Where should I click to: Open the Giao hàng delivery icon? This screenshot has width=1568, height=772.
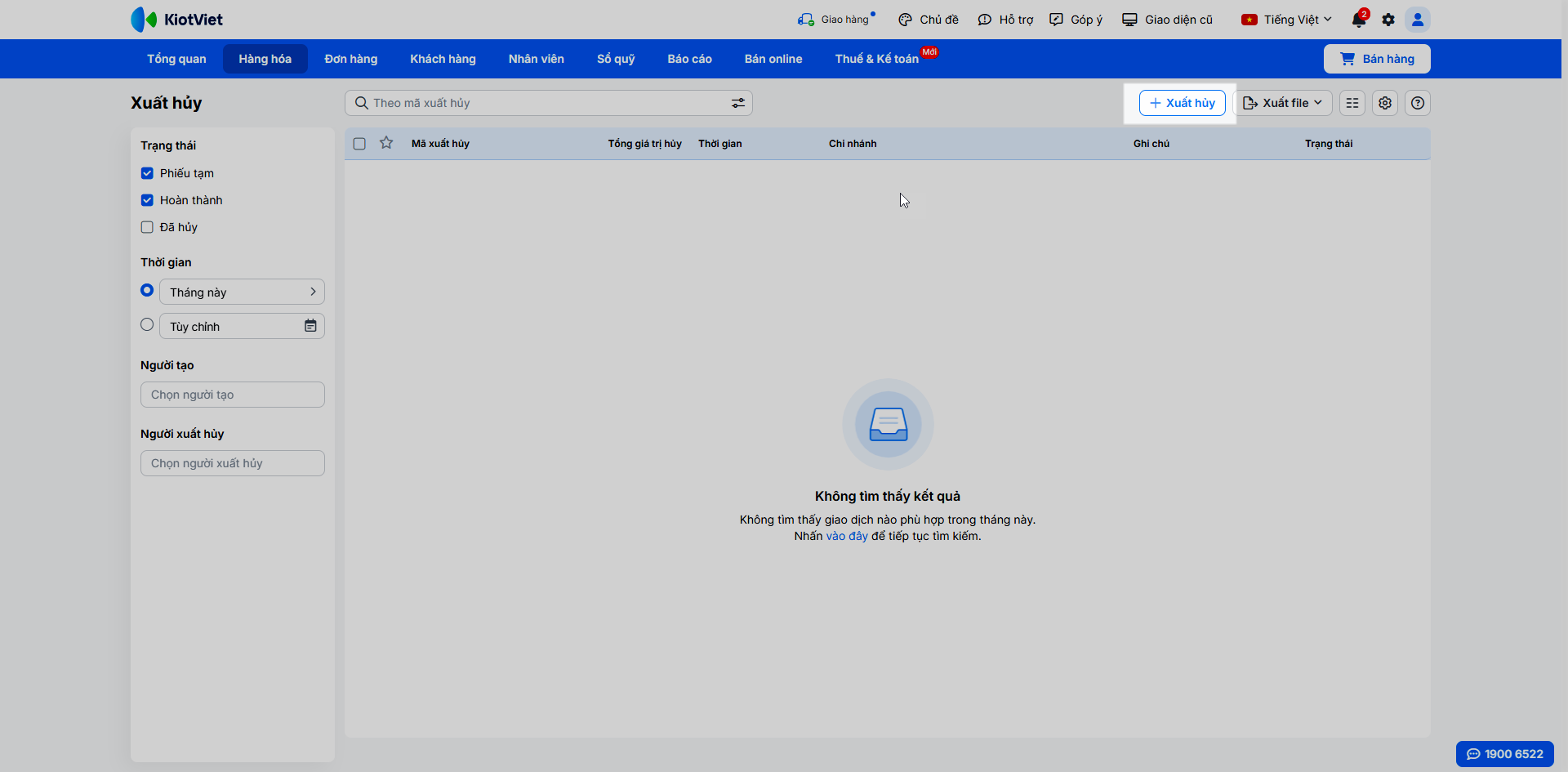805,20
